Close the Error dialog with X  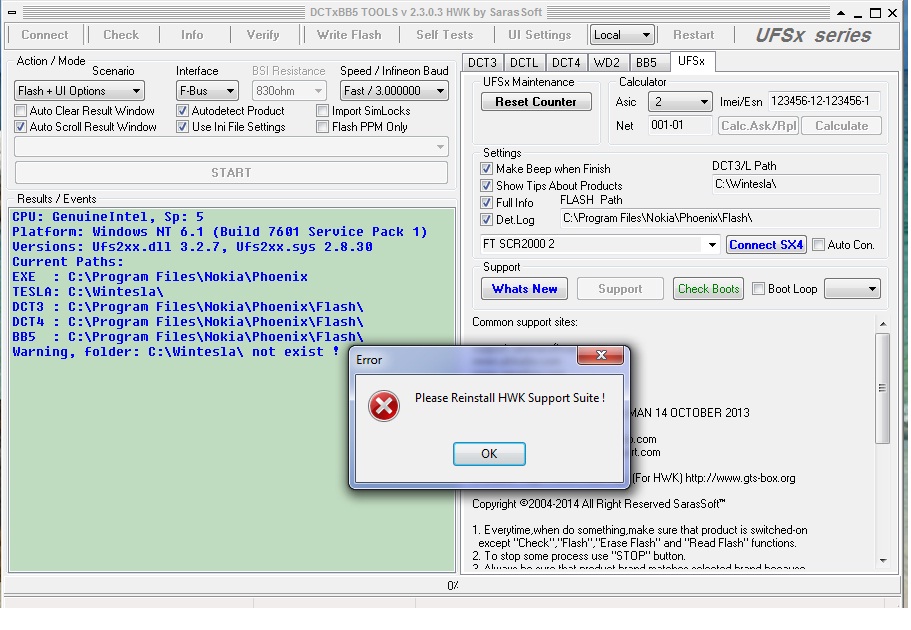tap(601, 355)
